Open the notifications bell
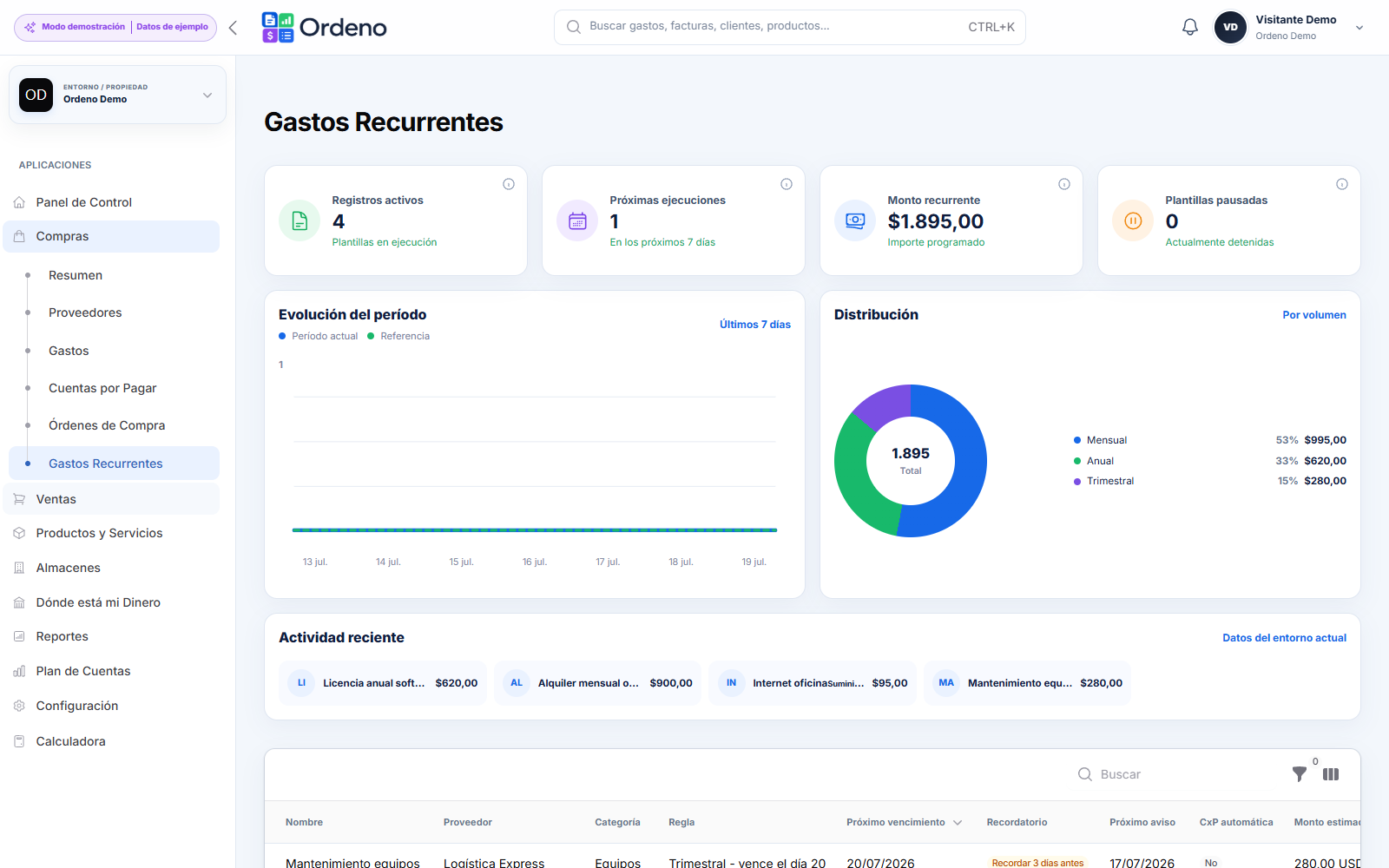Screen dimensions: 1389x868 1190,27
